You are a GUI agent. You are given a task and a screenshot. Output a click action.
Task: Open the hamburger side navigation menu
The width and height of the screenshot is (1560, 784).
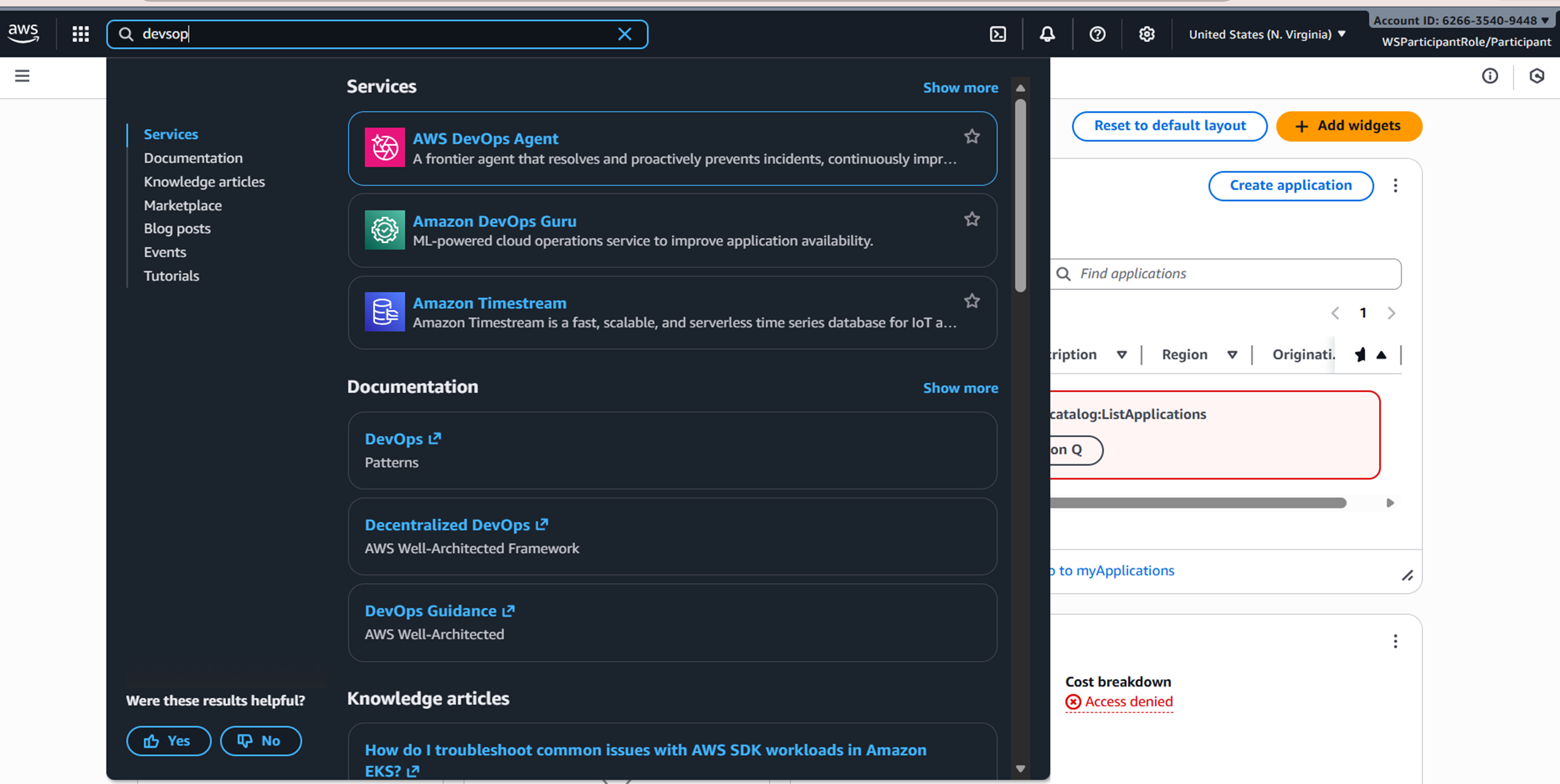[x=23, y=76]
